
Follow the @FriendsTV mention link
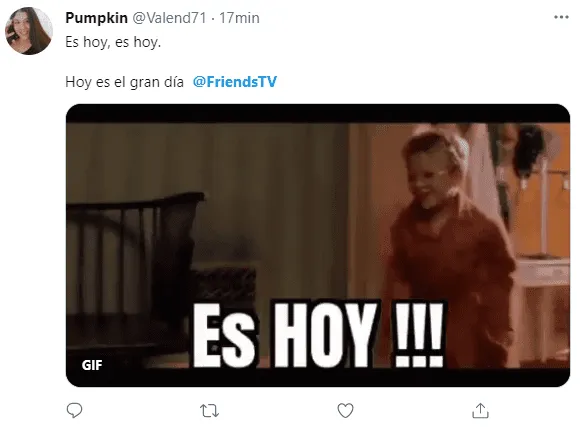click(235, 82)
